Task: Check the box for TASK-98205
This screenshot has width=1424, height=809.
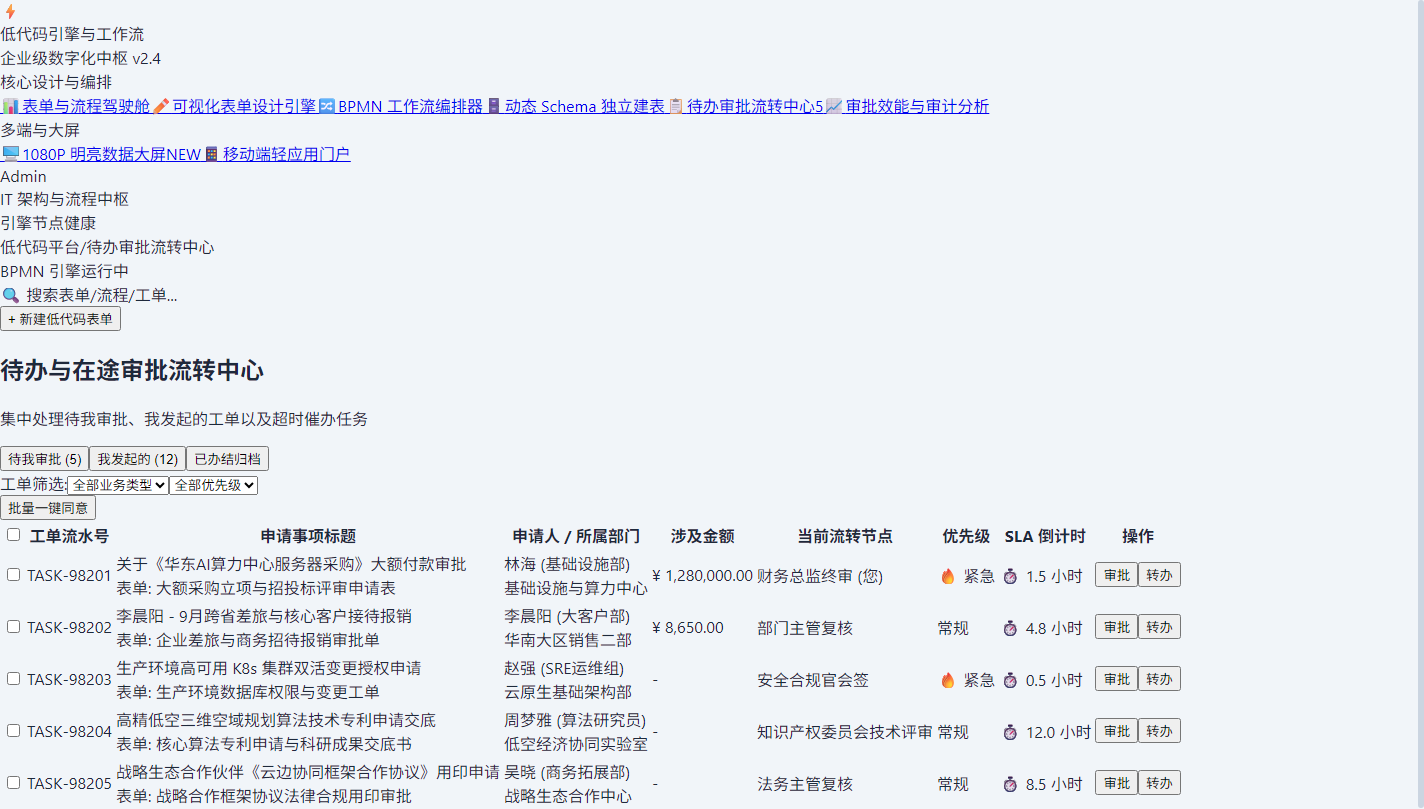Action: click(13, 783)
